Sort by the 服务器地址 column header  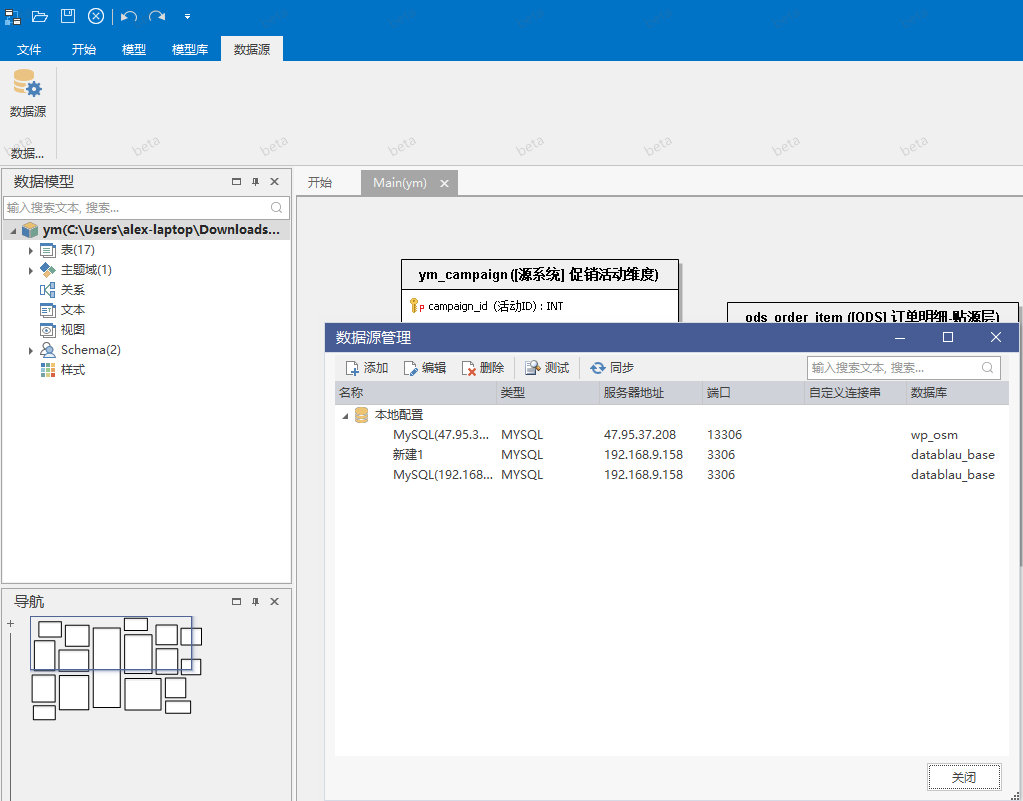[650, 393]
